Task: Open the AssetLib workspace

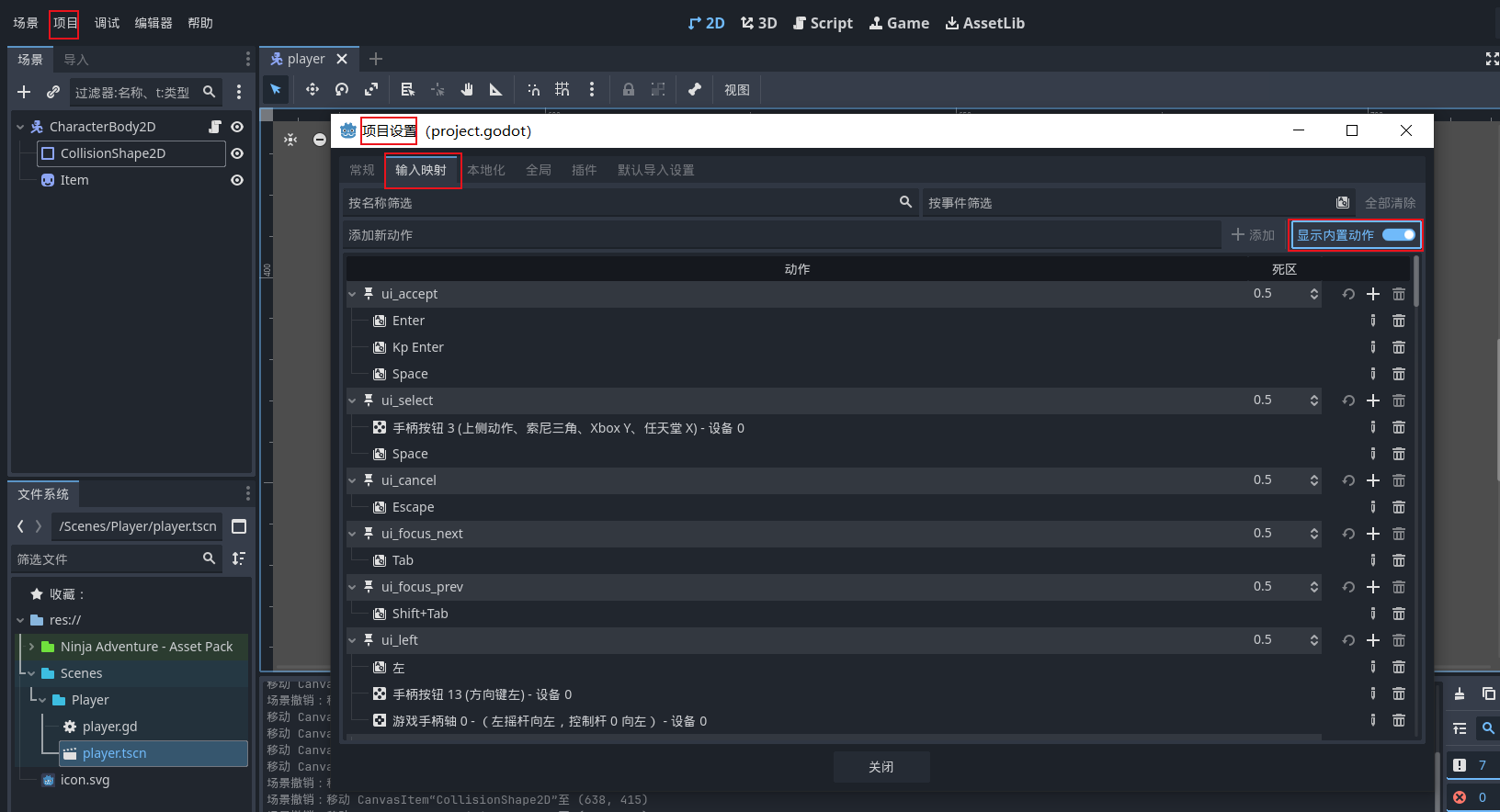Action: click(x=984, y=23)
